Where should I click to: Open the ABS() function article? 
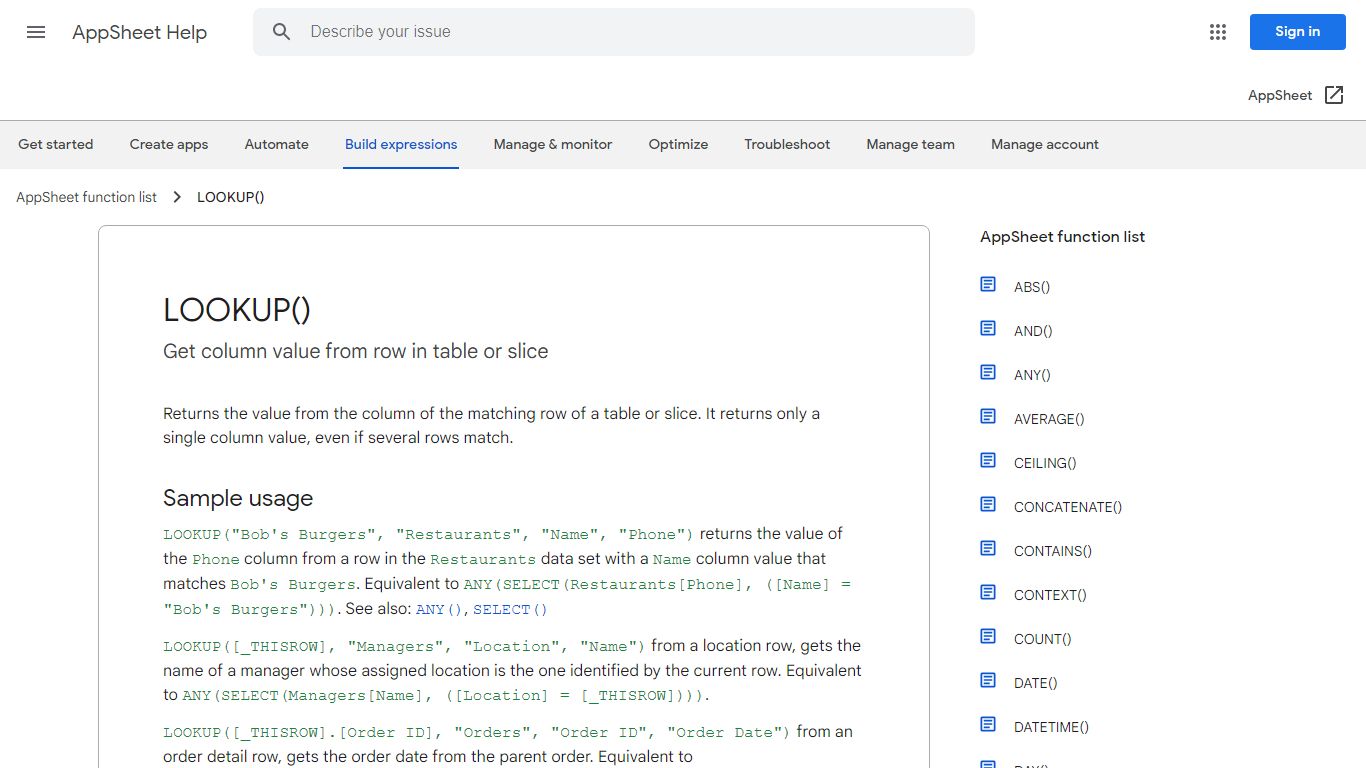(x=1032, y=287)
